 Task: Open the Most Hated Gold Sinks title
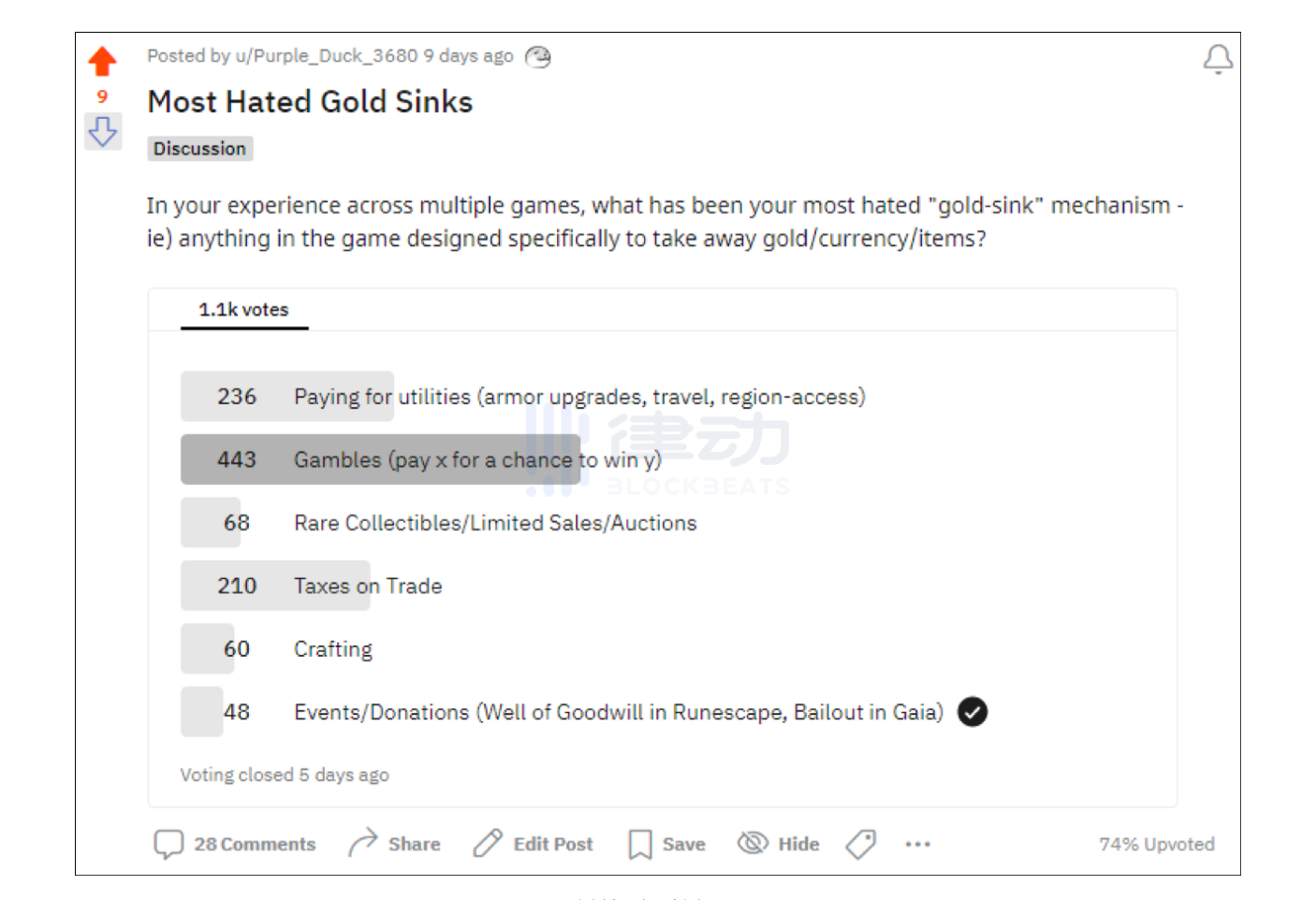[310, 101]
